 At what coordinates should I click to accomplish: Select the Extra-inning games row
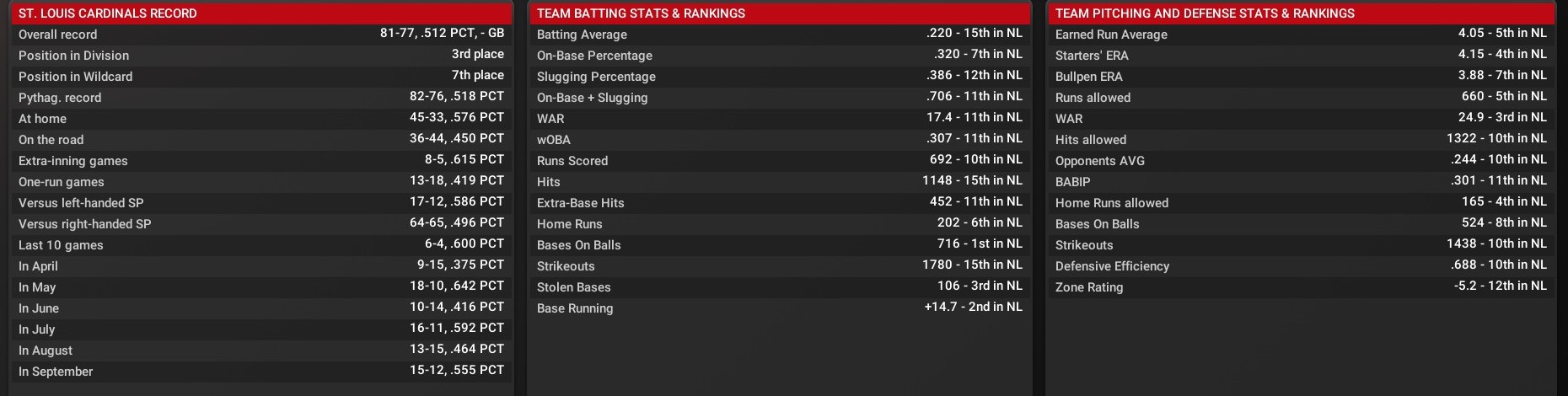click(261, 161)
